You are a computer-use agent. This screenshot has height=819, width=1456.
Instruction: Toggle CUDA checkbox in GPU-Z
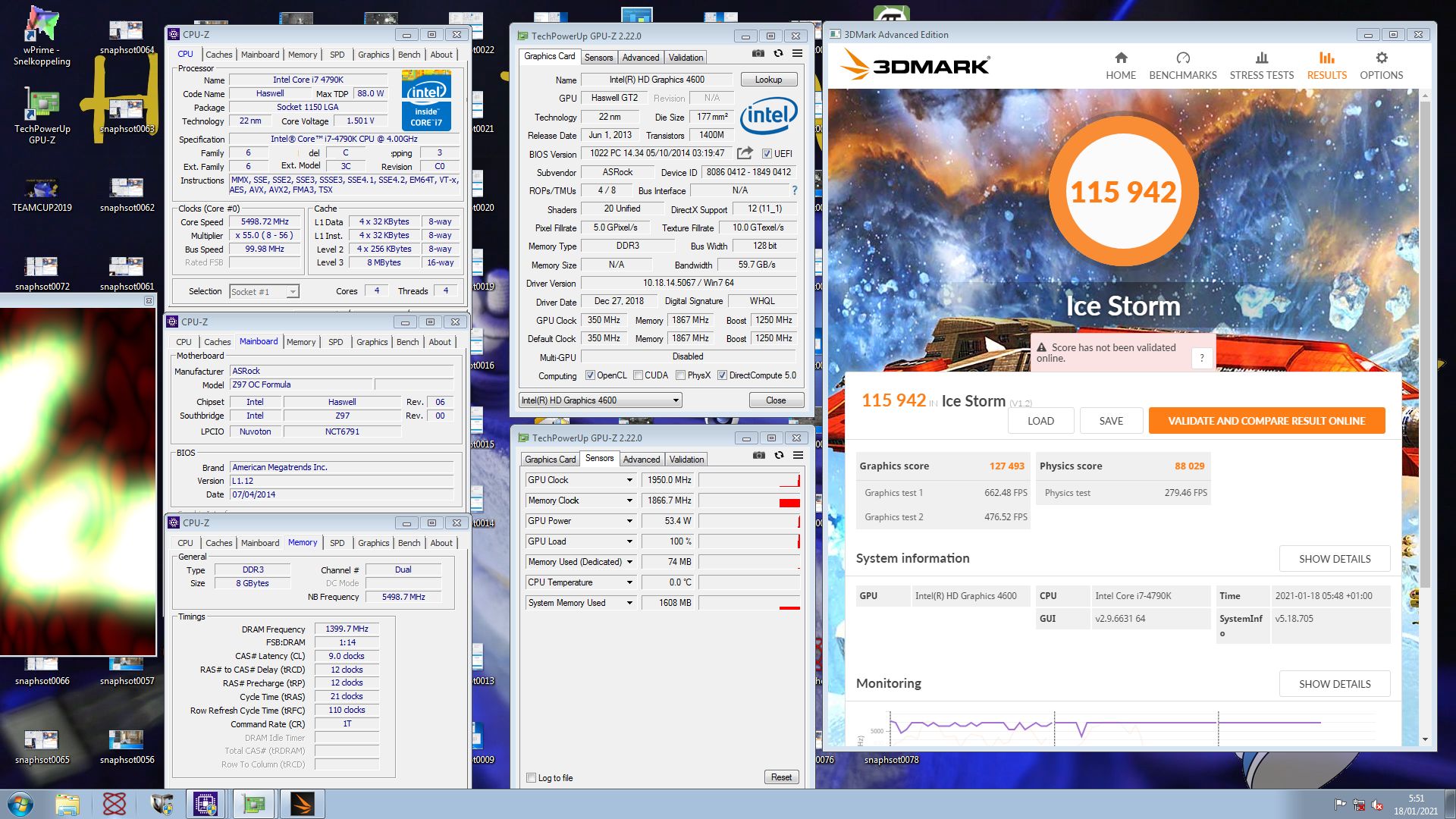[x=639, y=375]
